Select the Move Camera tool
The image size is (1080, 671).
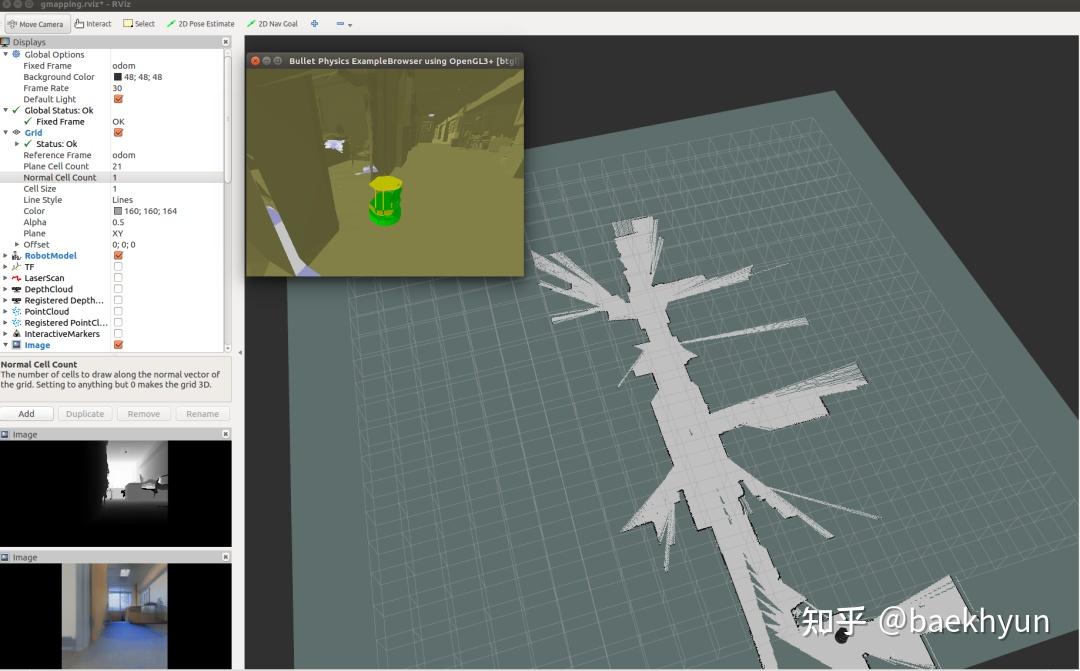click(x=36, y=23)
